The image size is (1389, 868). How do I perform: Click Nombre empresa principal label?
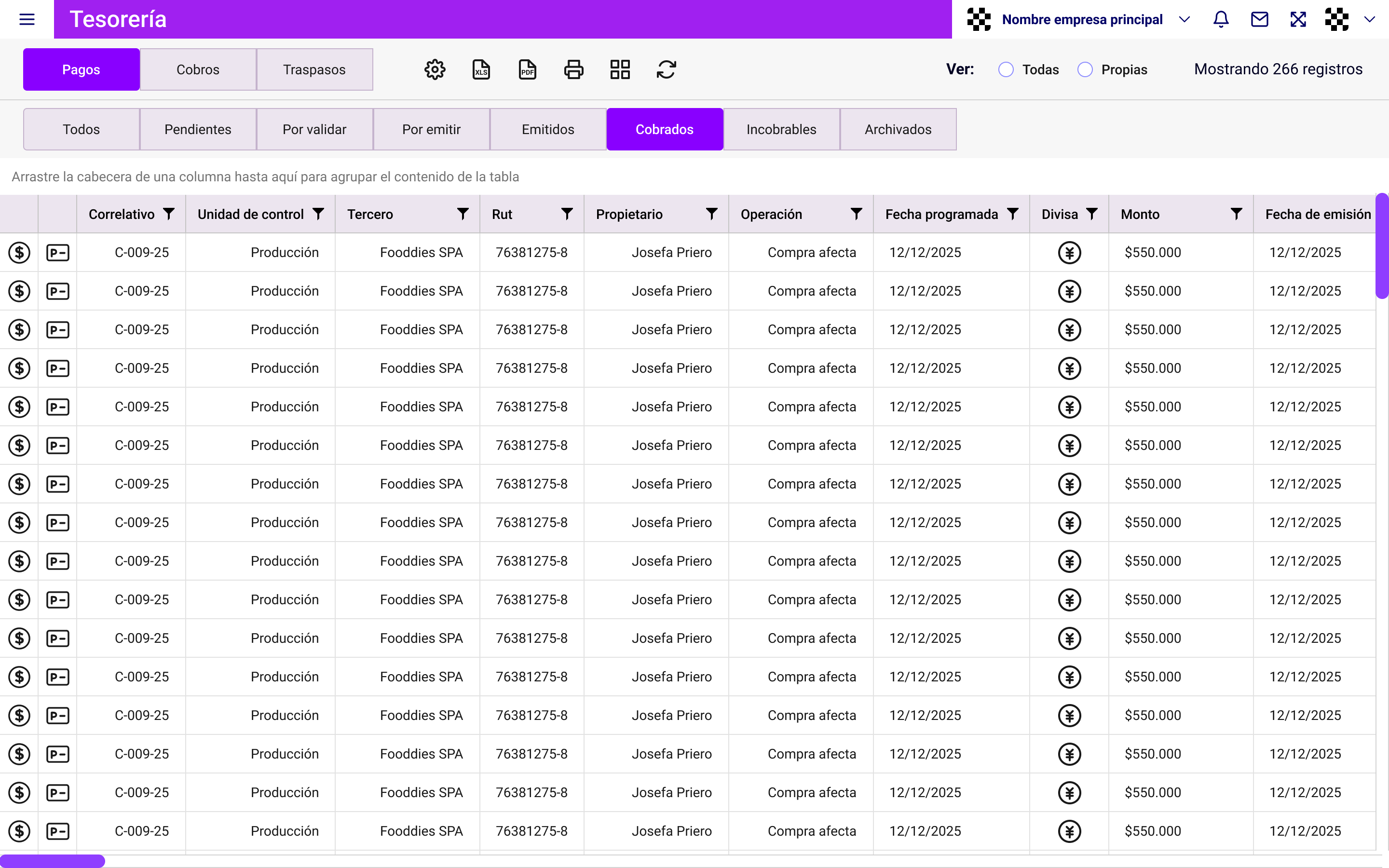(x=1082, y=19)
